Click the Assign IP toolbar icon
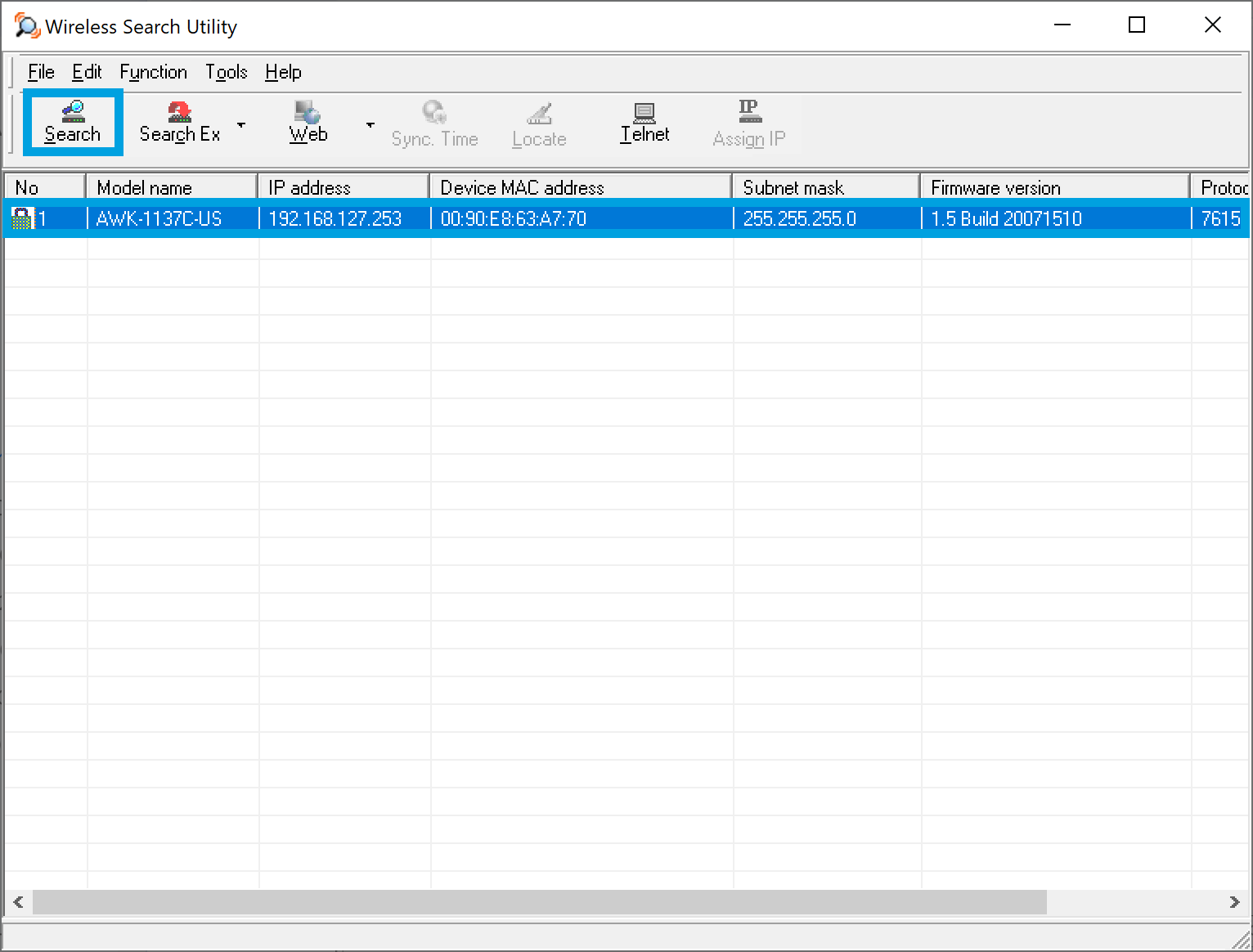Screen dimensions: 1253x952 (x=748, y=124)
